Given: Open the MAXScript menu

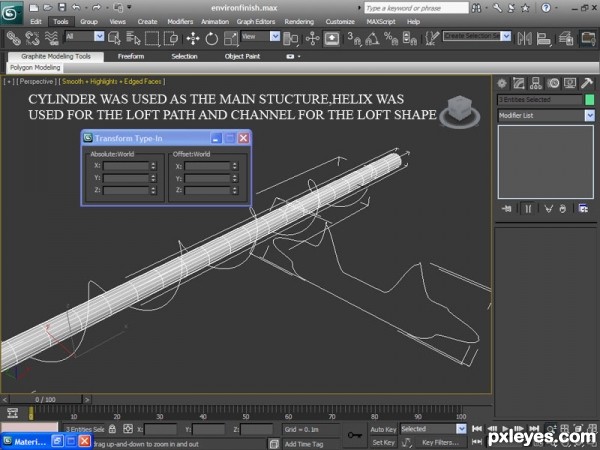Looking at the screenshot, I should coord(381,22).
